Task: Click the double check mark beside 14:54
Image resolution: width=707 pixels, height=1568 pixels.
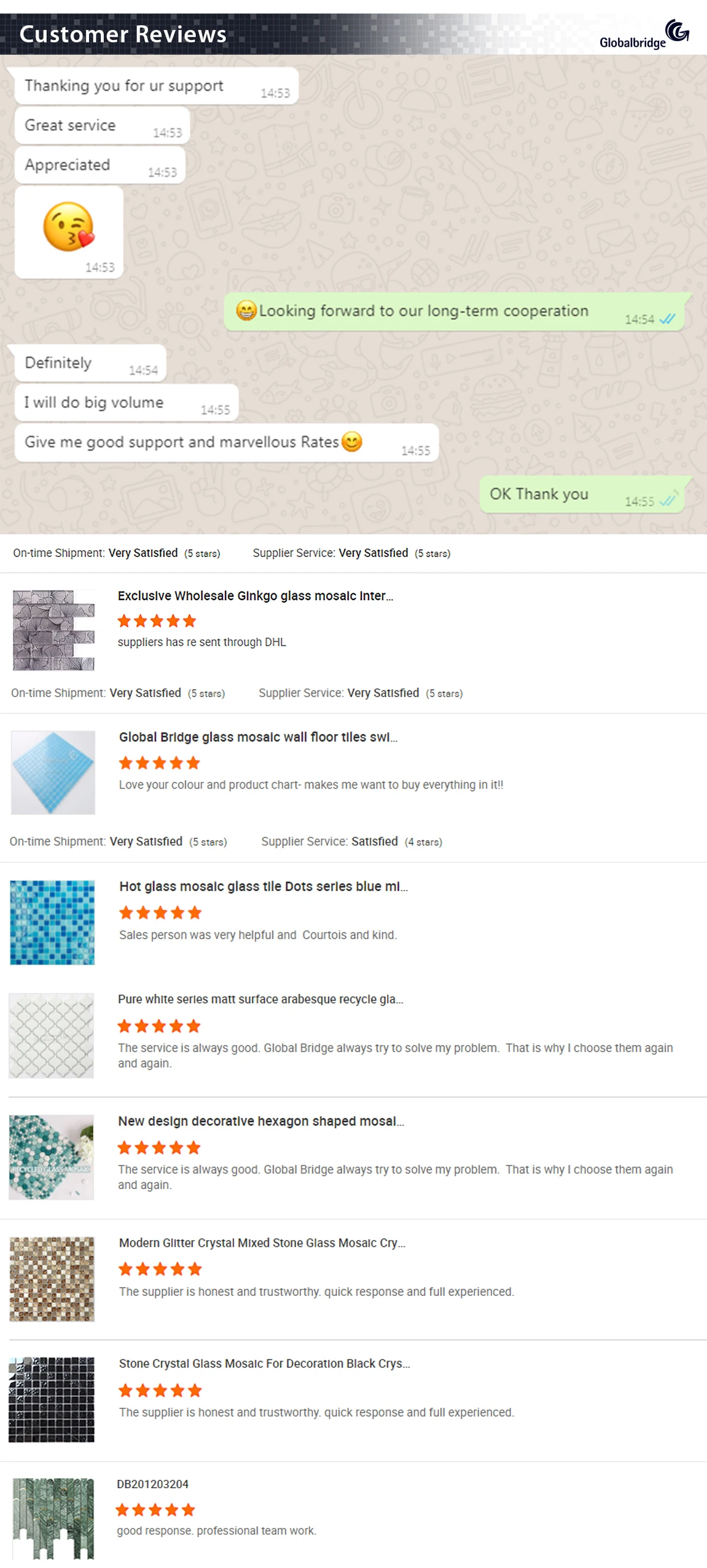Action: (667, 319)
